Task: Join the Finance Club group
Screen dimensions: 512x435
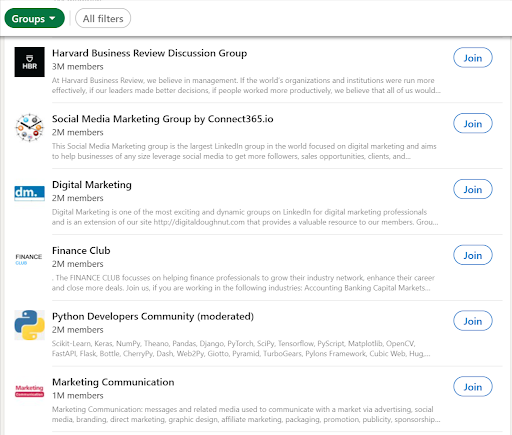Action: 473,255
